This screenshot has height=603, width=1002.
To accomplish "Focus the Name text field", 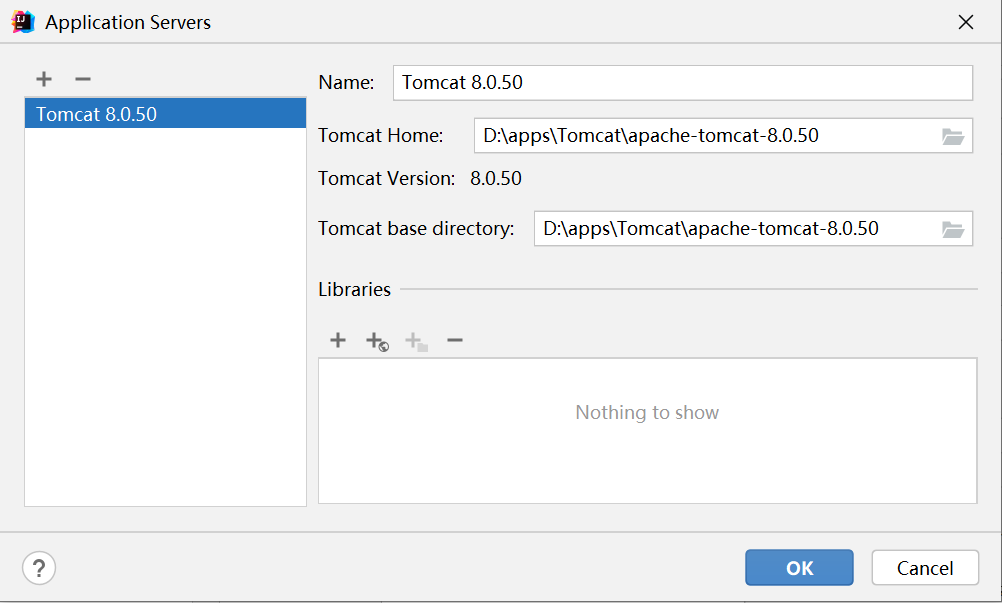I will [x=682, y=83].
